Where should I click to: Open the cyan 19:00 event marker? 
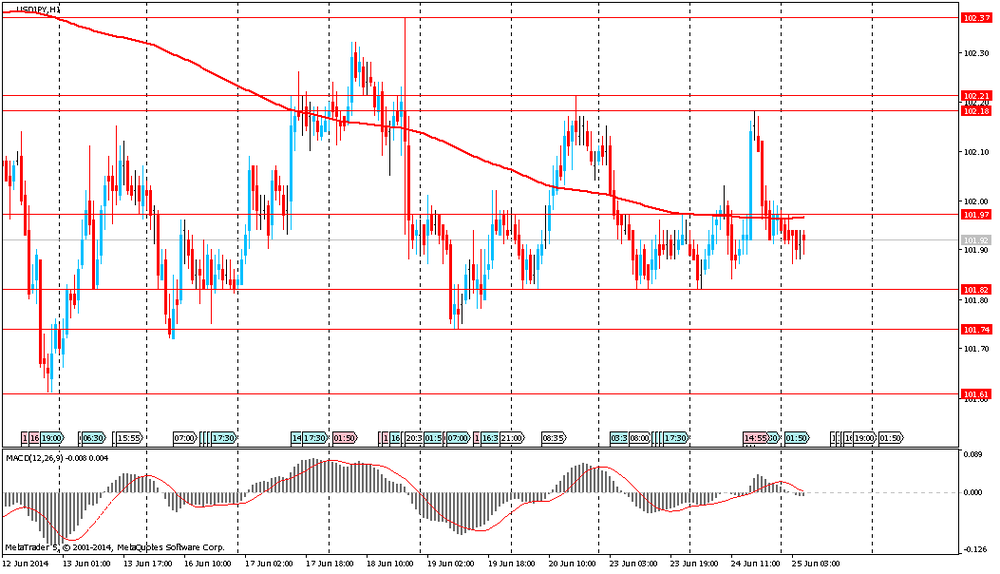tap(52, 438)
